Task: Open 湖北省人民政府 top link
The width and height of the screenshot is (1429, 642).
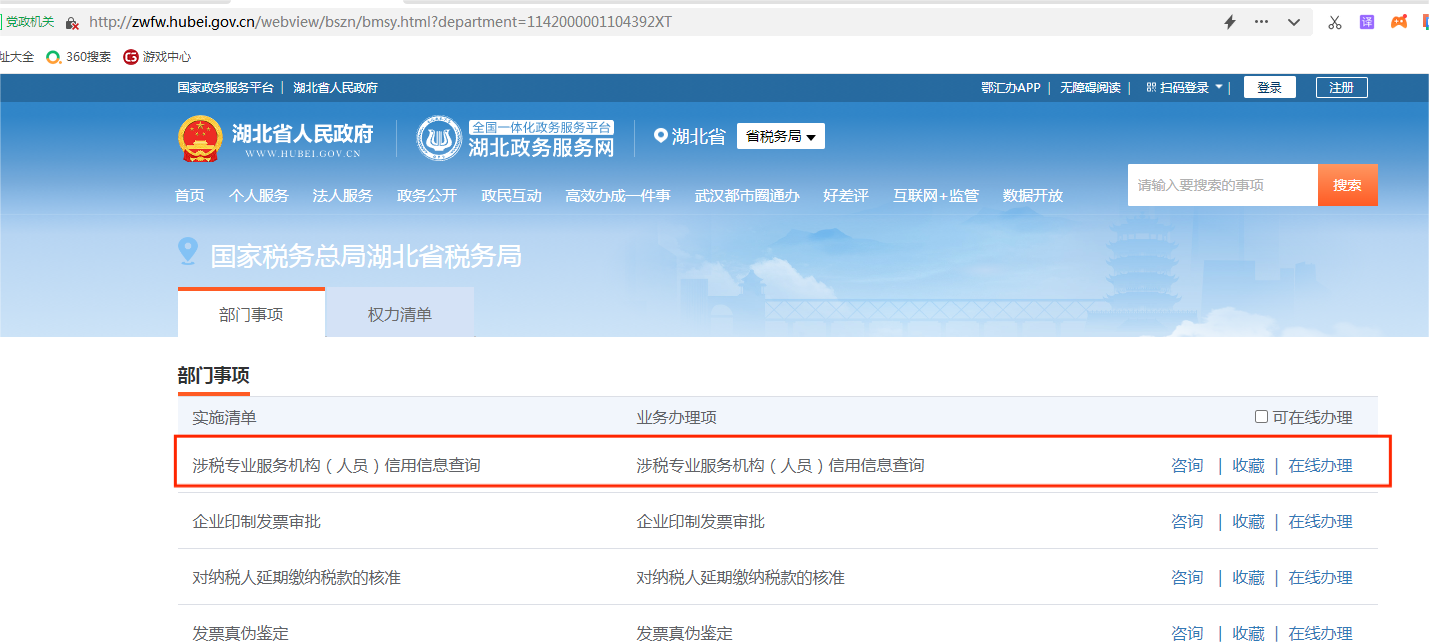Action: tap(335, 88)
